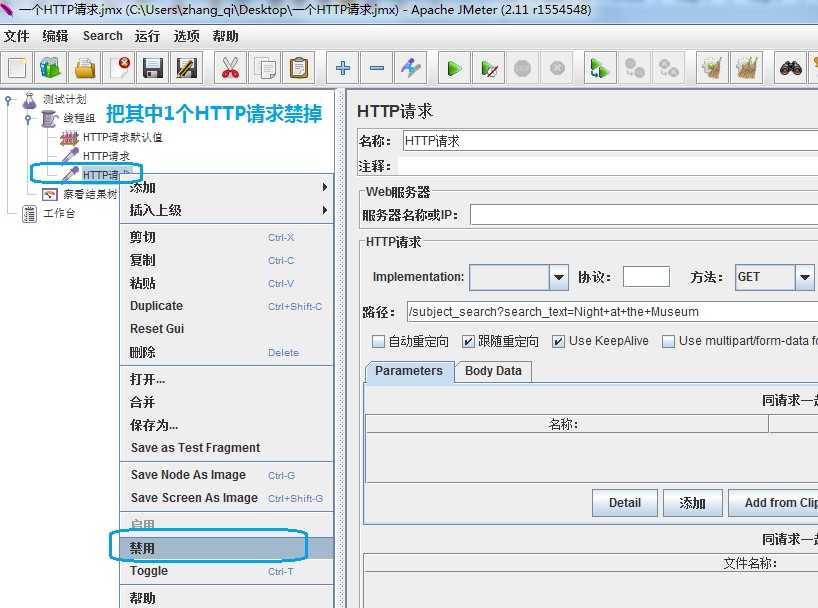Click the Detail button

[624, 503]
